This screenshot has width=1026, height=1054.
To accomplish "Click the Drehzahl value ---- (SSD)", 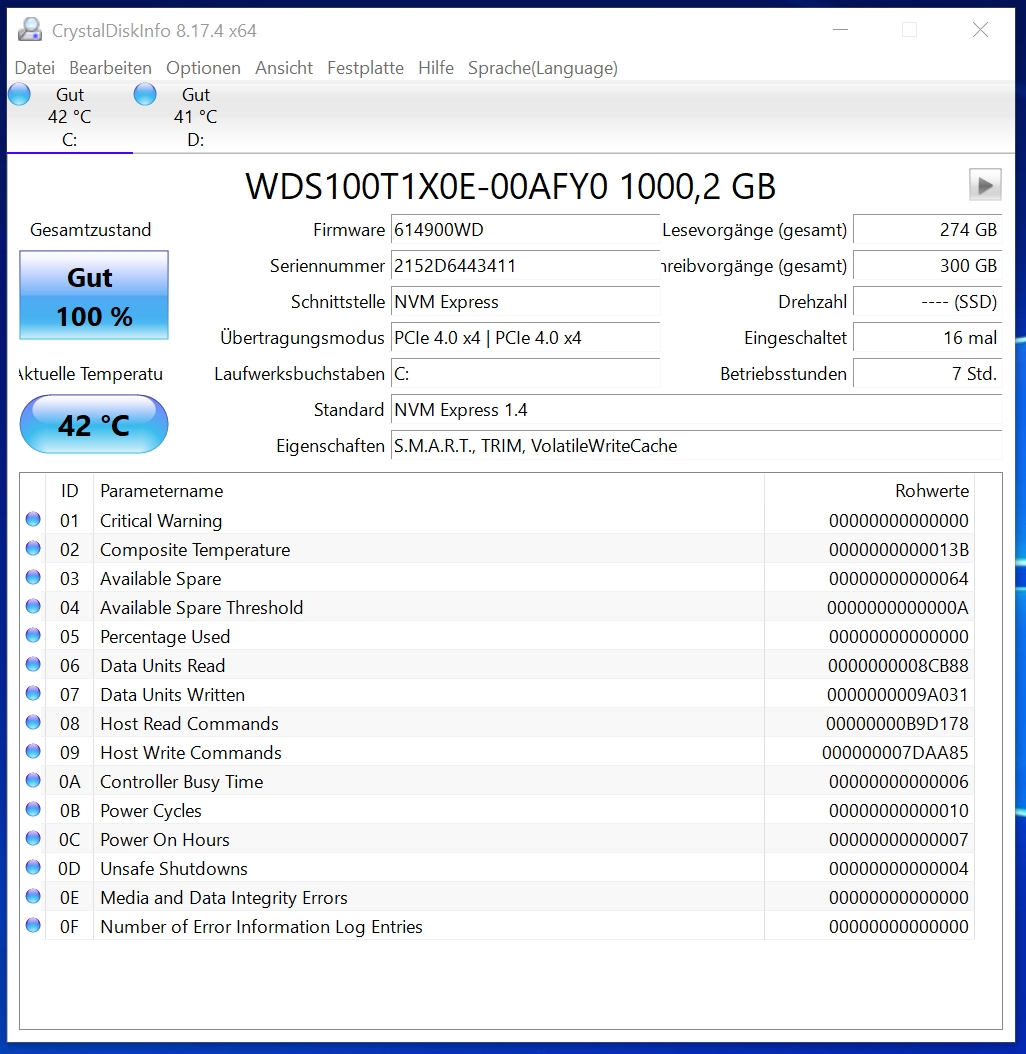I will click(928, 302).
